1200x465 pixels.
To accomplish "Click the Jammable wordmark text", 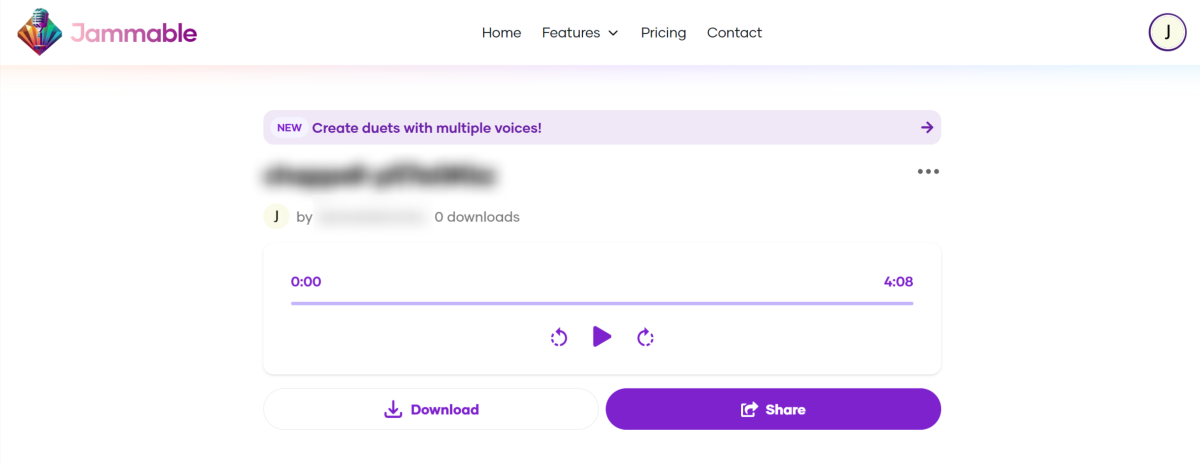I will (134, 33).
